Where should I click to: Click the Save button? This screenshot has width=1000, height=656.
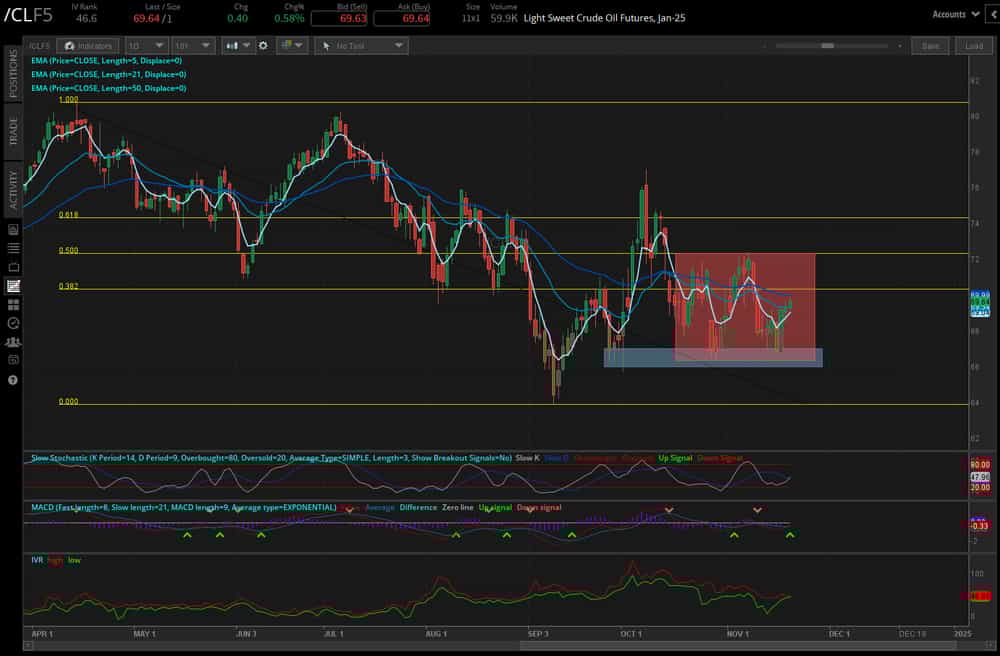click(930, 45)
